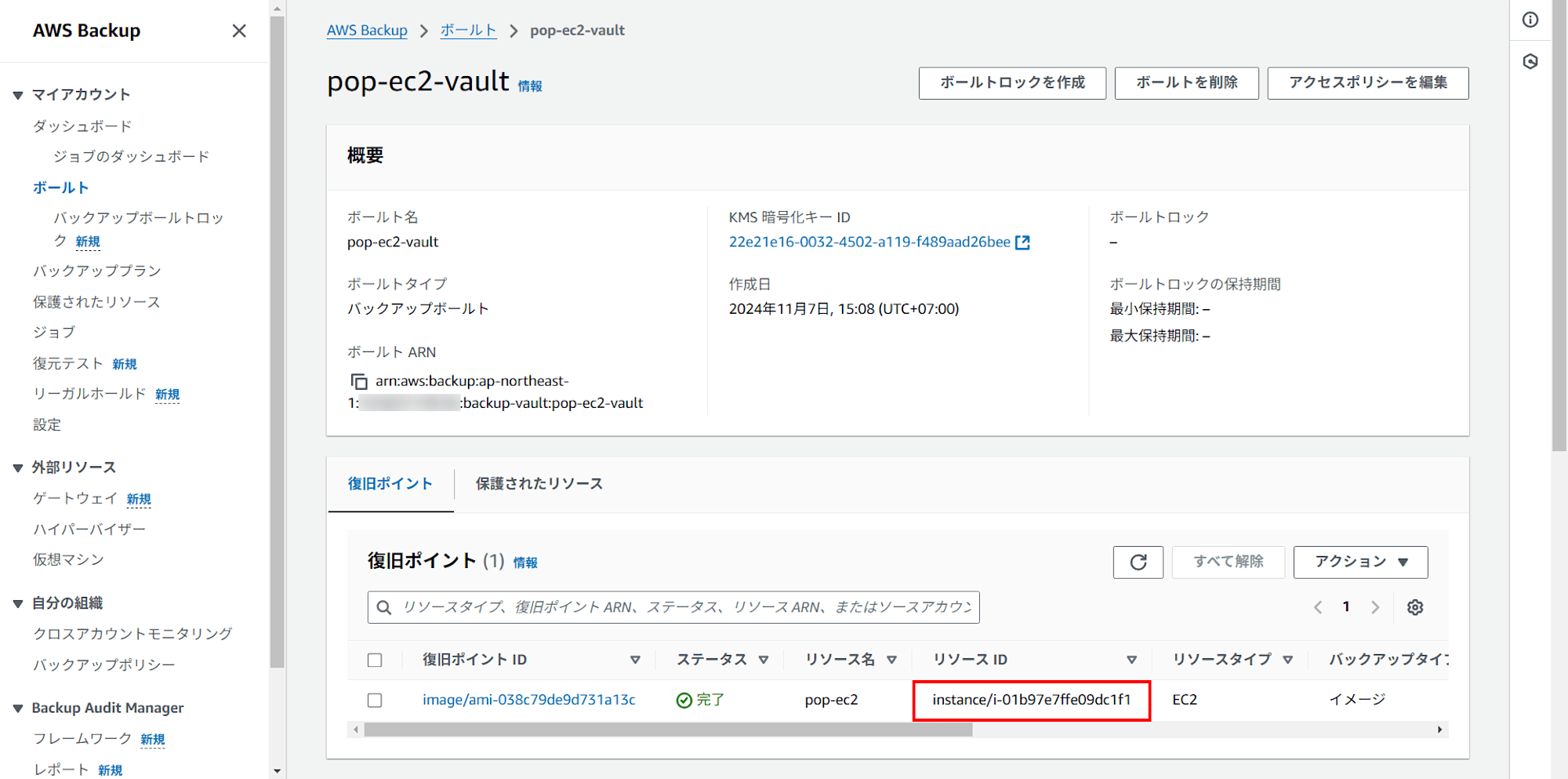Click ボールトを削除 button
Image resolution: width=1568 pixels, height=779 pixels.
click(1187, 83)
